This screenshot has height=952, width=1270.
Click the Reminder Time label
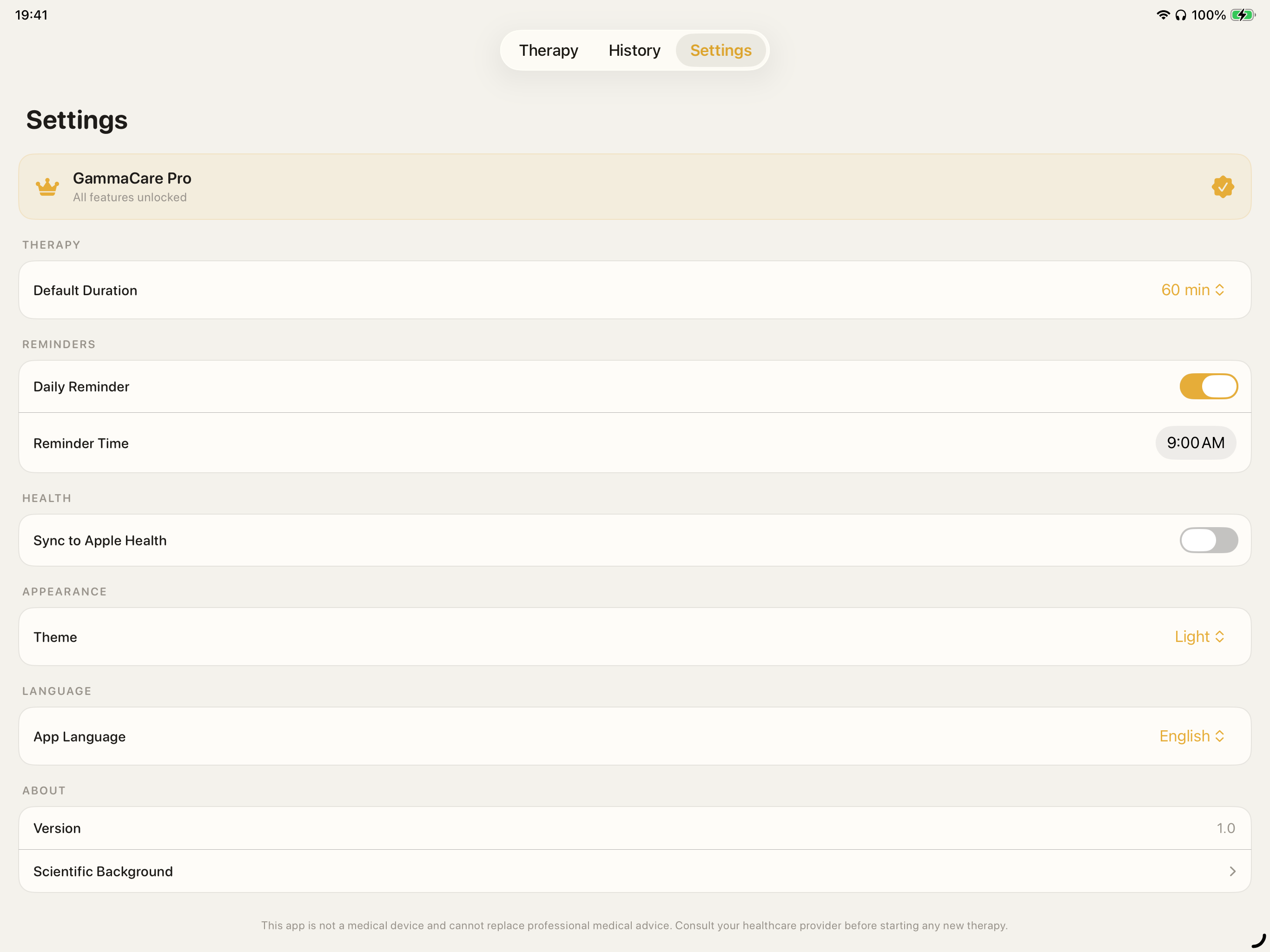[81, 443]
